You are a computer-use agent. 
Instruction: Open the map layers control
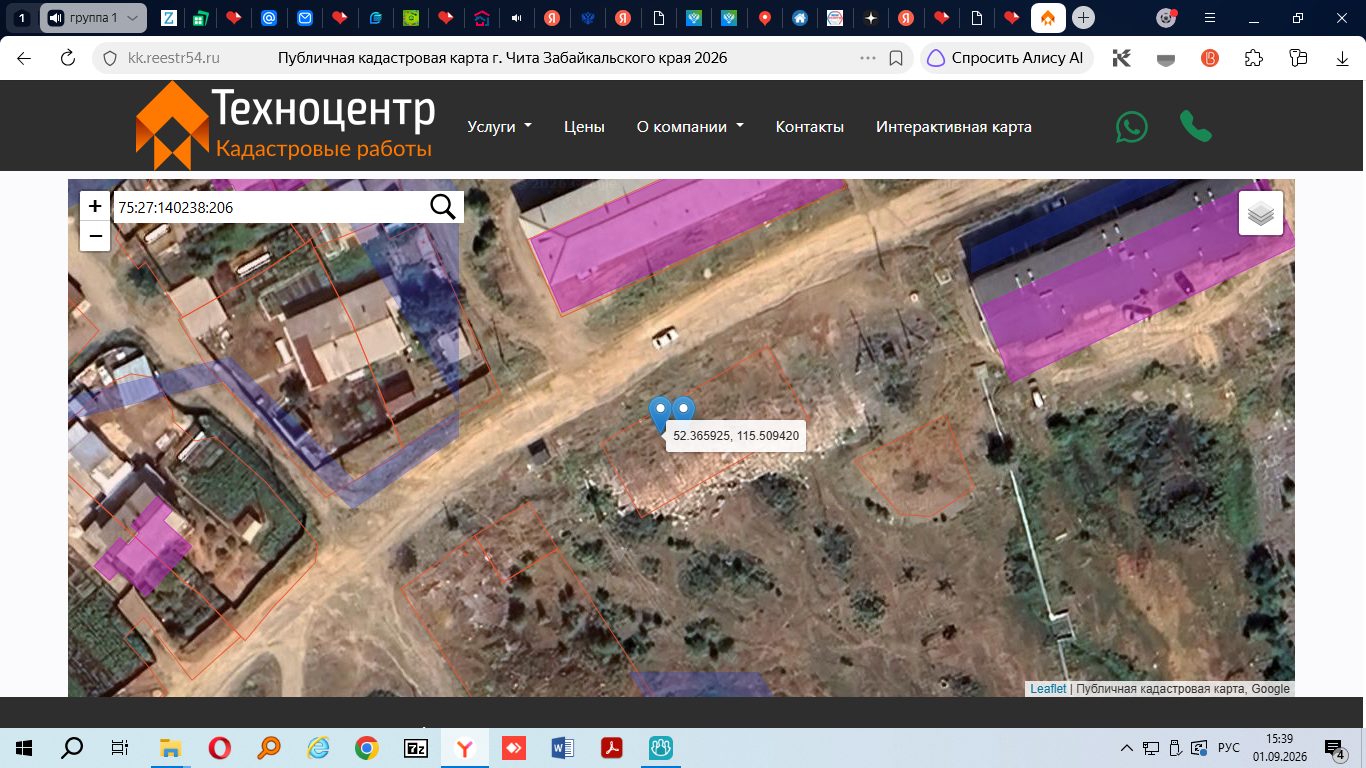click(x=1261, y=213)
